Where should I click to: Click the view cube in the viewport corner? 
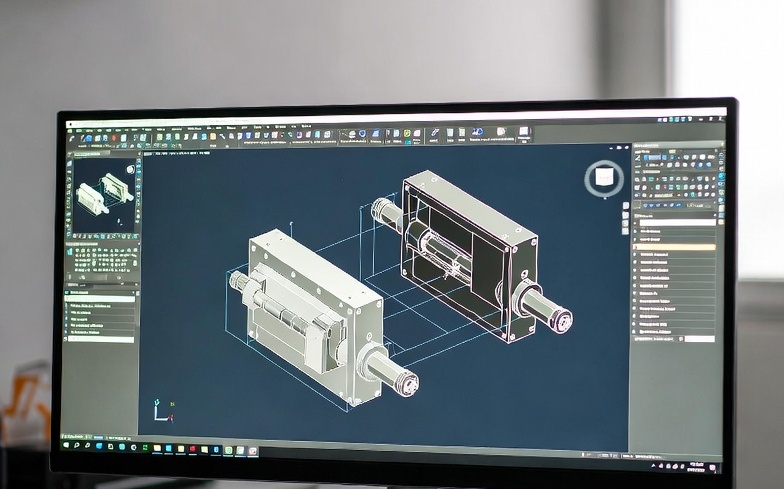click(x=603, y=179)
